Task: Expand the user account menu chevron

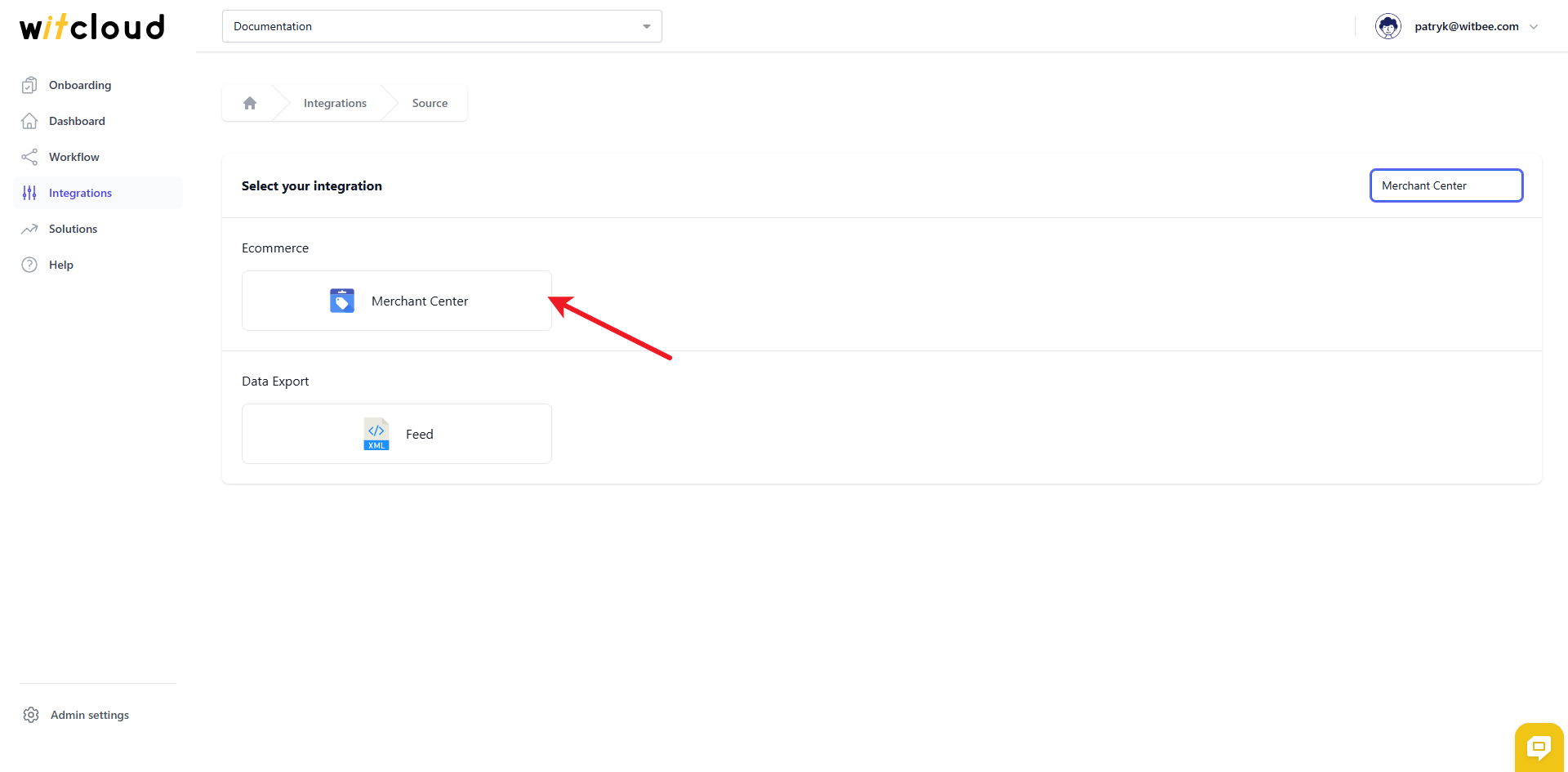Action: click(x=1534, y=27)
